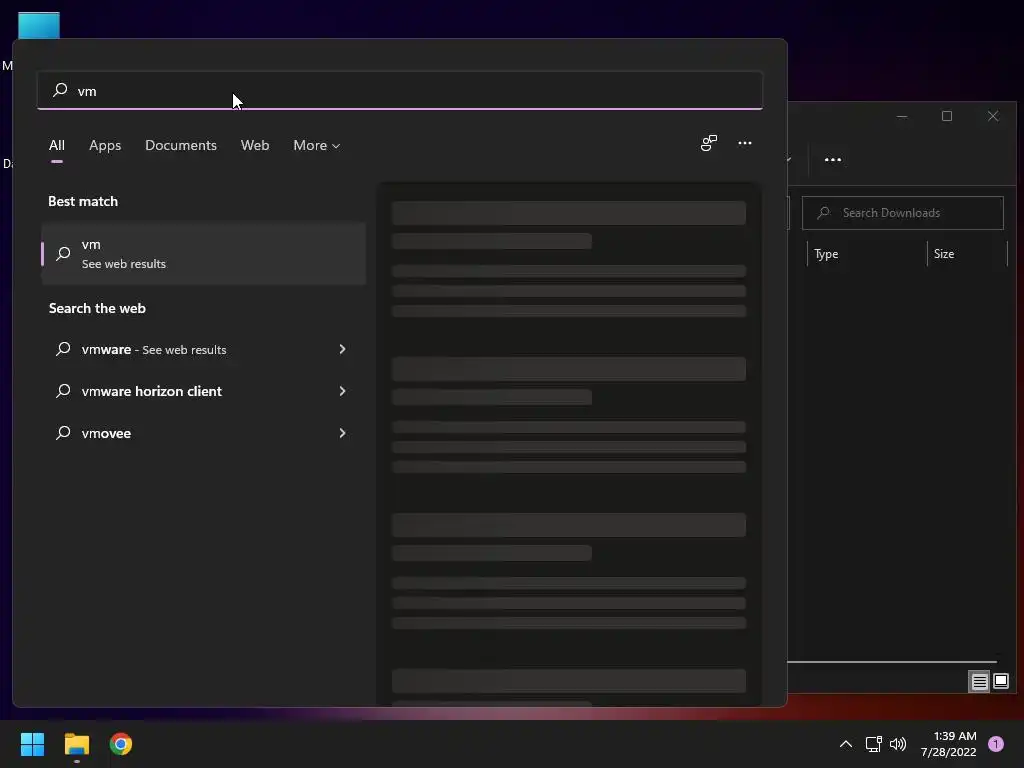Sort by the Type column in File Explorer
Screen dimensions: 1024x768
[x=867, y=254]
